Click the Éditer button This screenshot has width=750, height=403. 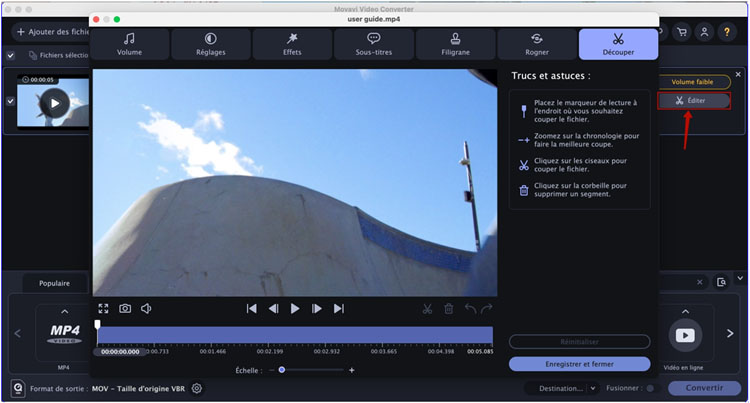(x=694, y=100)
